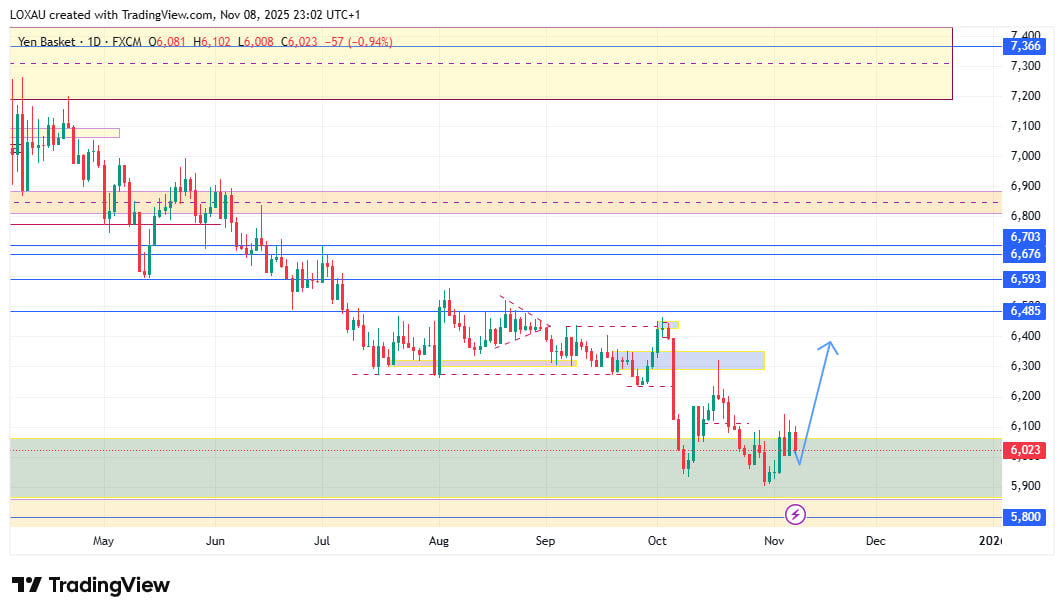Viewport: 1064px width, 615px height.
Task: Click the 6,676 price level label
Action: [1025, 254]
